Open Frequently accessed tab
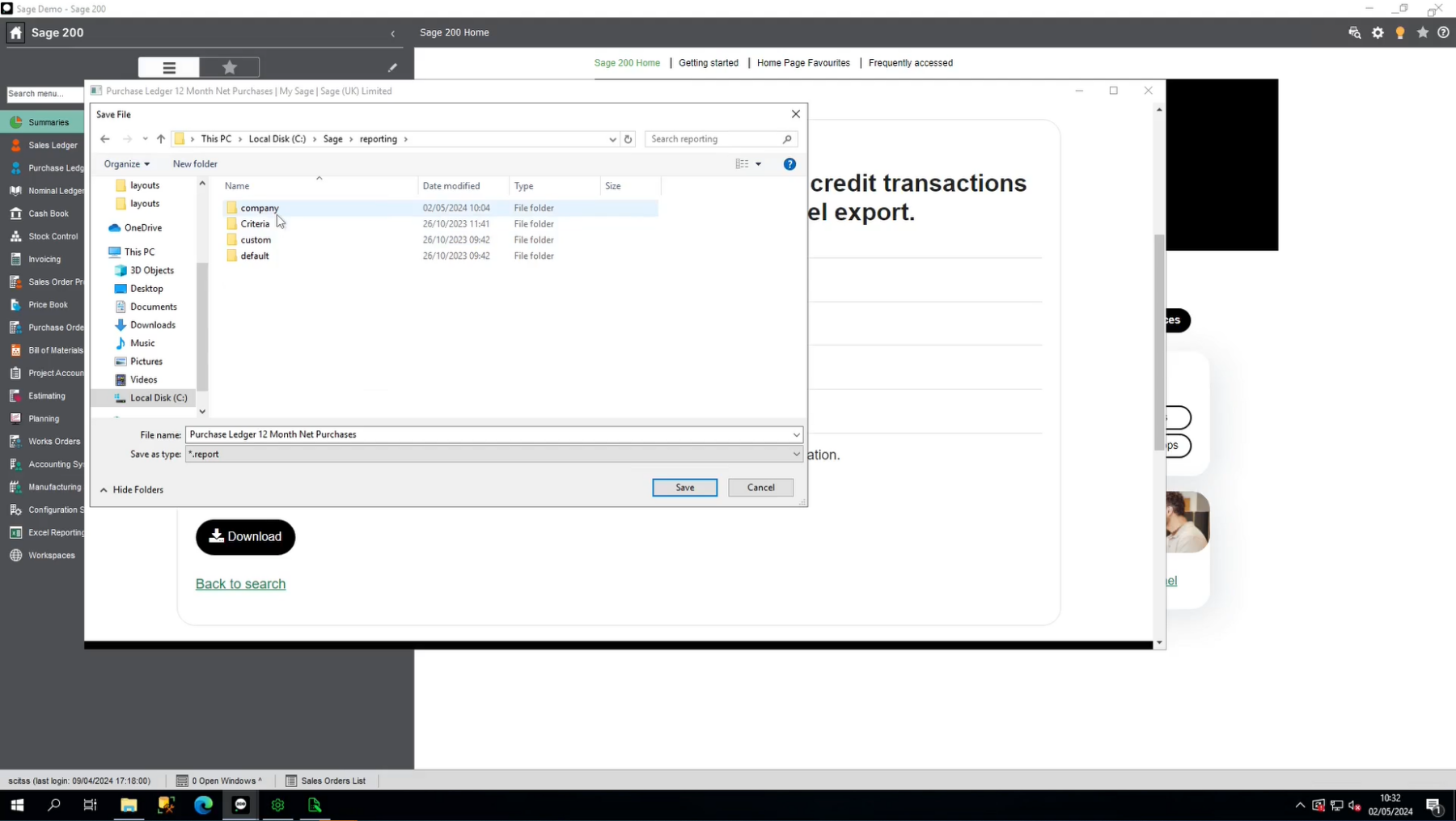This screenshot has height=821, width=1456. click(910, 63)
